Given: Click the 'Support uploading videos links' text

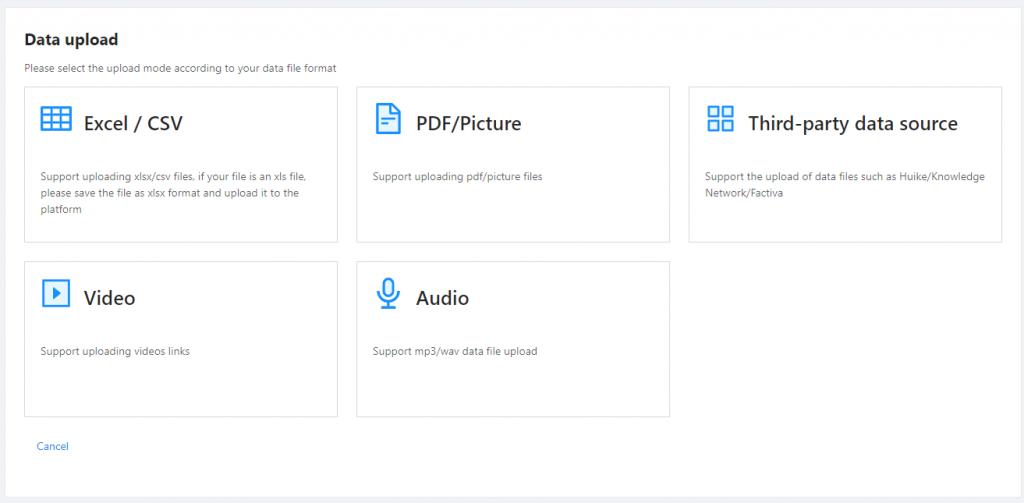Looking at the screenshot, I should pyautogui.click(x=115, y=351).
